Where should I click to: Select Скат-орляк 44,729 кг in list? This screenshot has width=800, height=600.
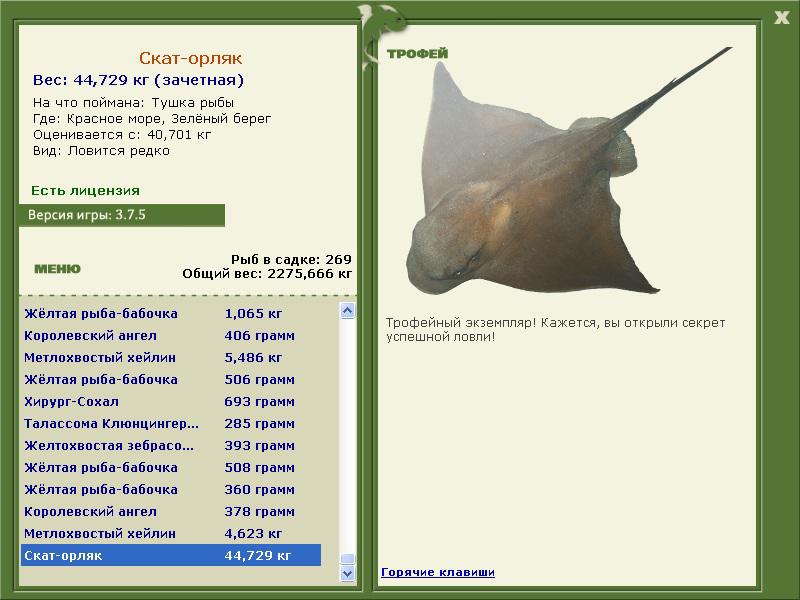click(171, 555)
